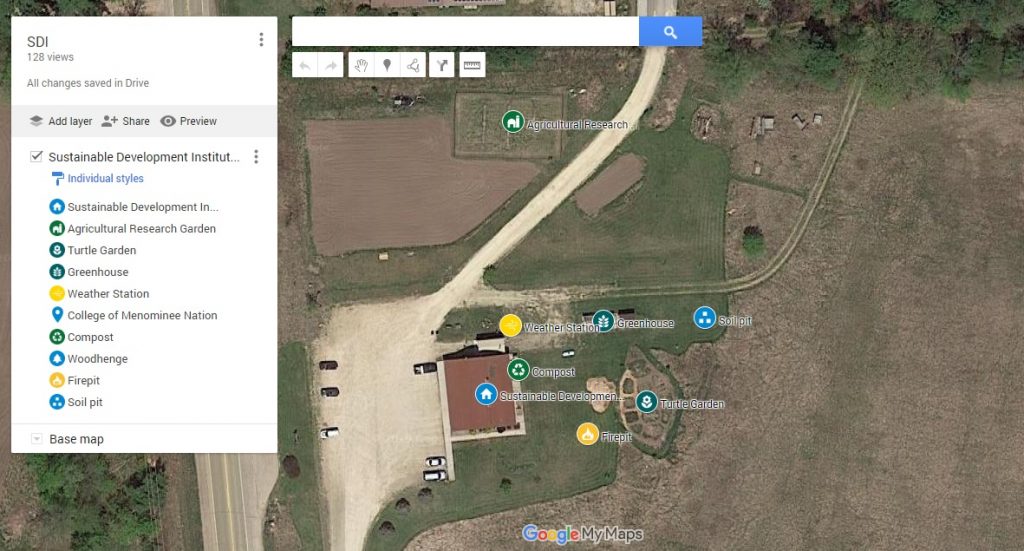Click the blue search magnifier button
1024x551 pixels.
(670, 32)
